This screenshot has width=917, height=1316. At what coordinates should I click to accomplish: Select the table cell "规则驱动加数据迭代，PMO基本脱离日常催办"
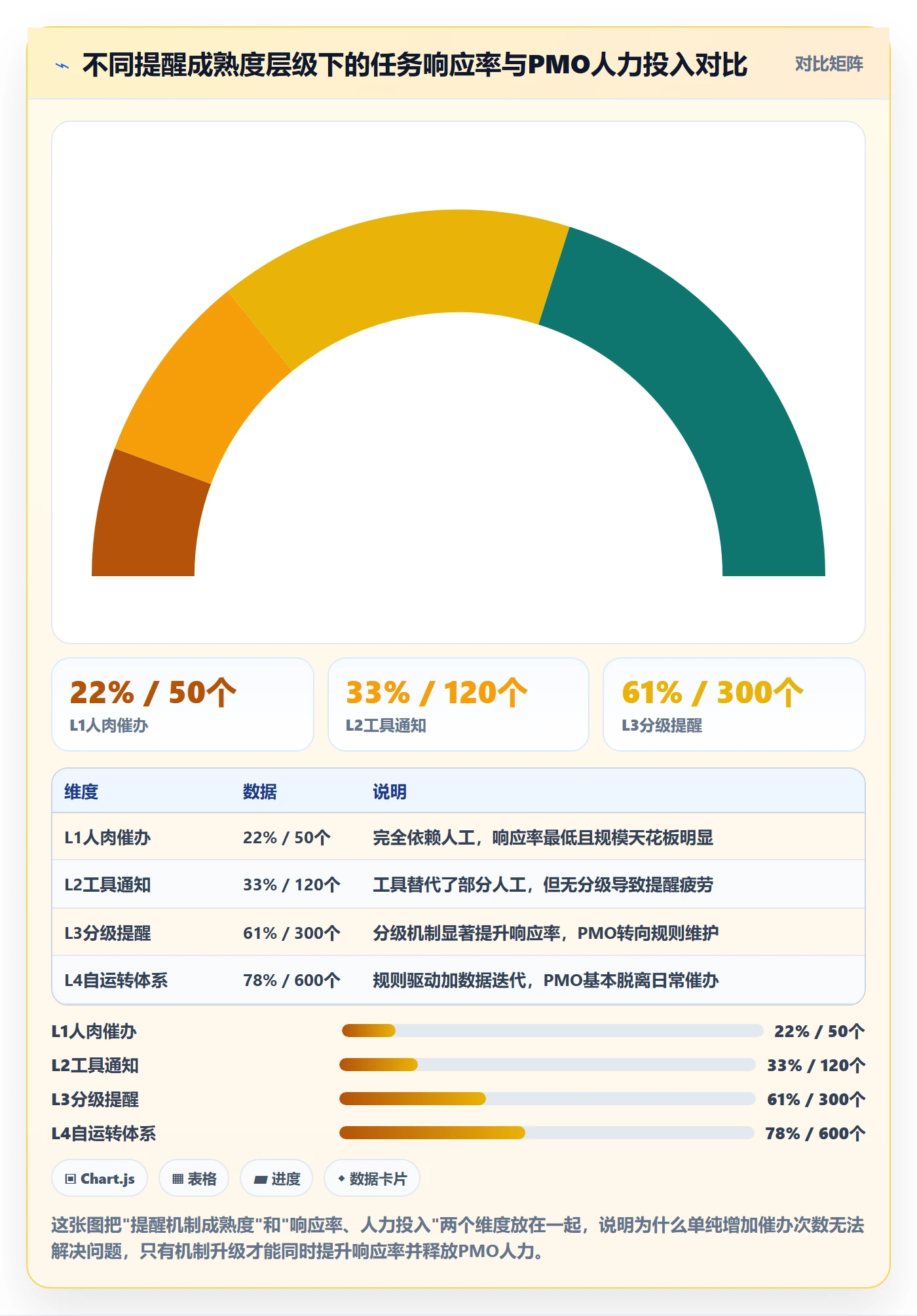(x=546, y=980)
